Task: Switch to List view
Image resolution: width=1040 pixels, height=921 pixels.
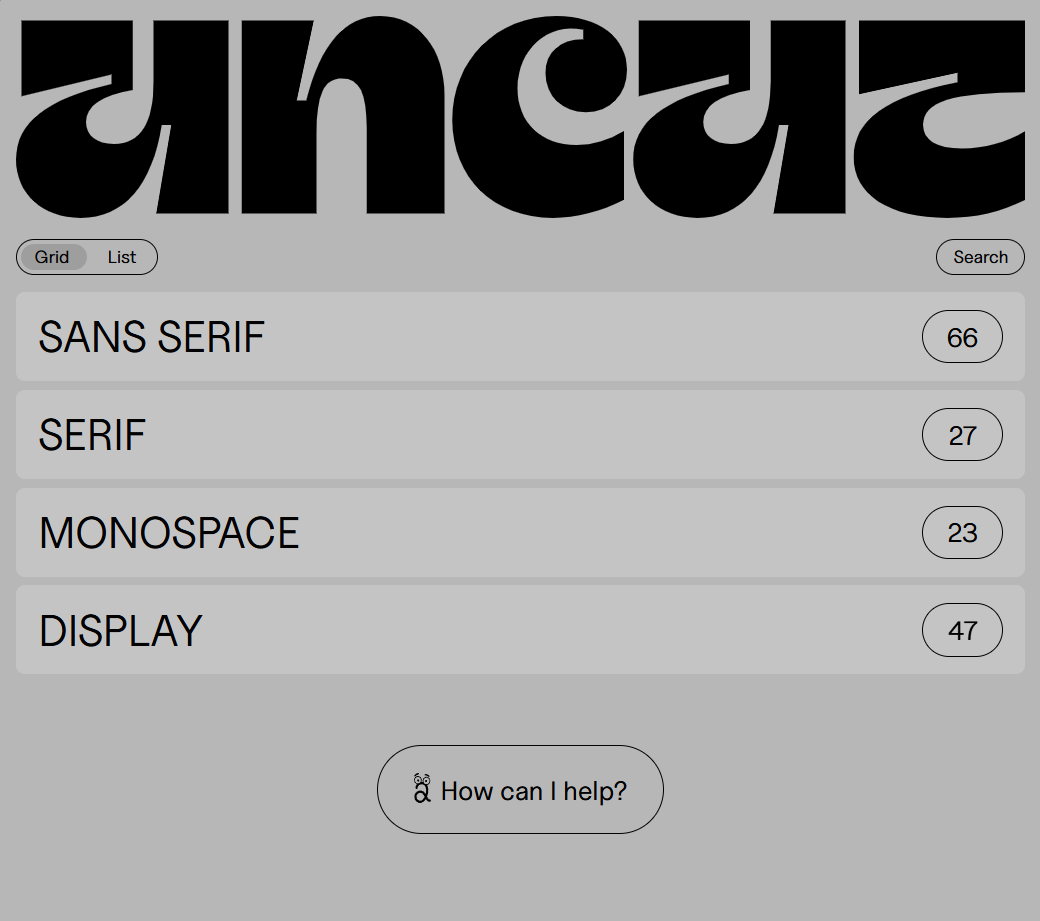Action: pyautogui.click(x=121, y=257)
